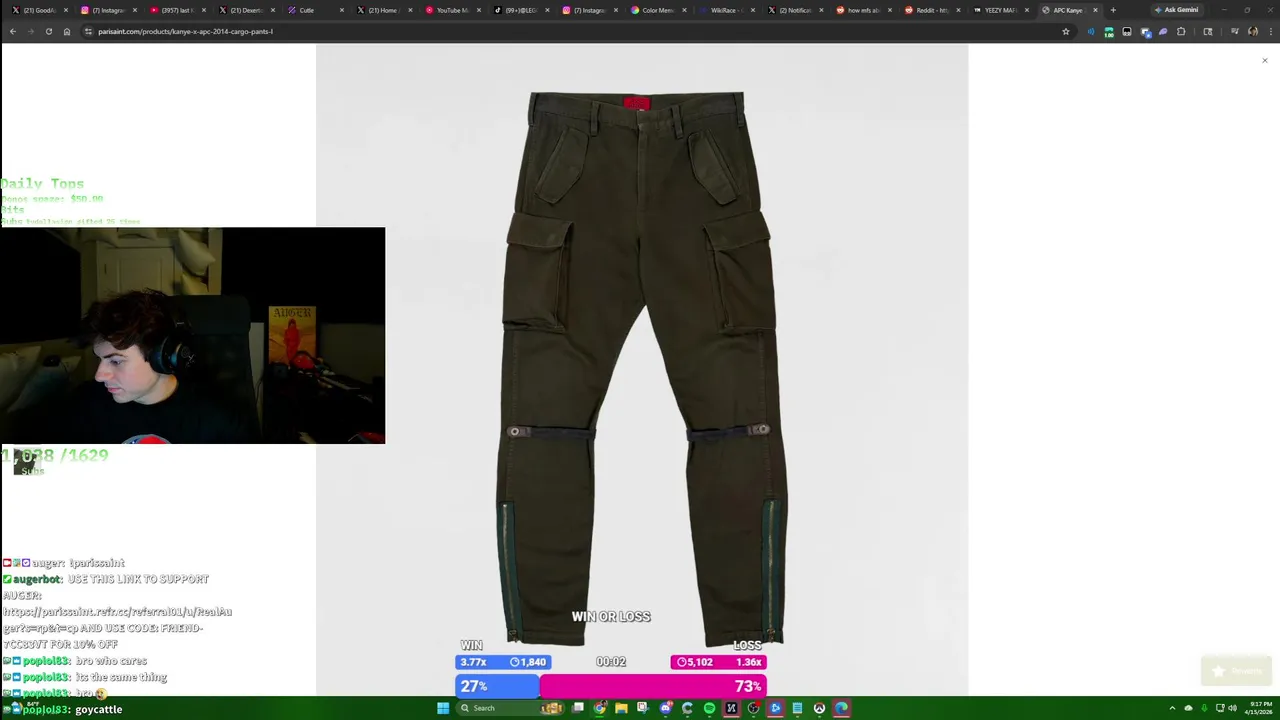
Task: Click the blue 27% WIN poll bar
Action: tap(497, 686)
